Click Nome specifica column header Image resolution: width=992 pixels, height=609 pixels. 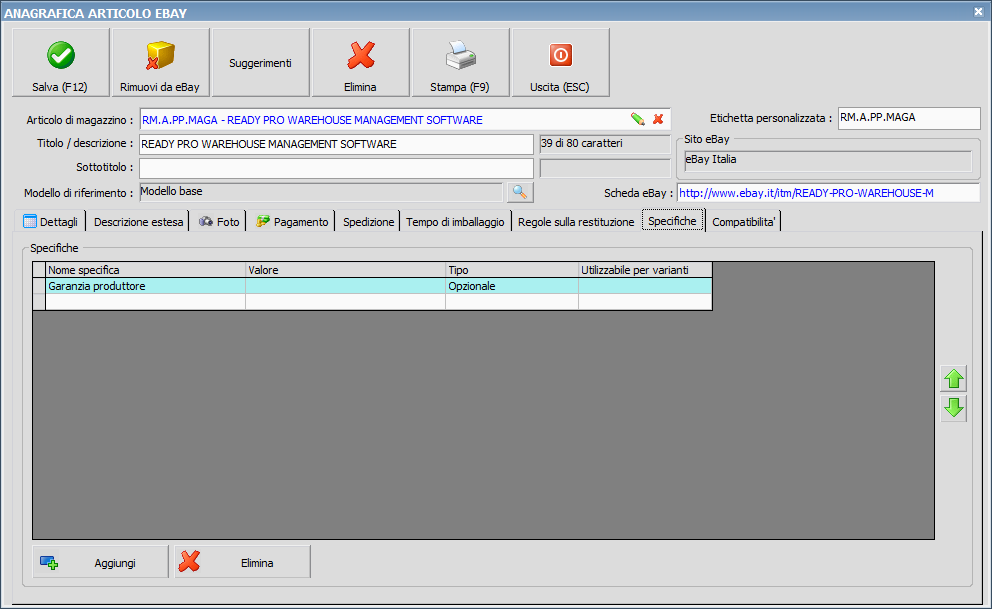pos(146,270)
